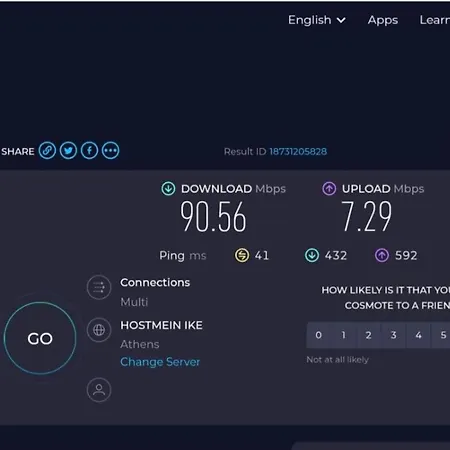The width and height of the screenshot is (450, 450).
Task: Open the Result ID 18731205828 link
Action: [x=298, y=152]
